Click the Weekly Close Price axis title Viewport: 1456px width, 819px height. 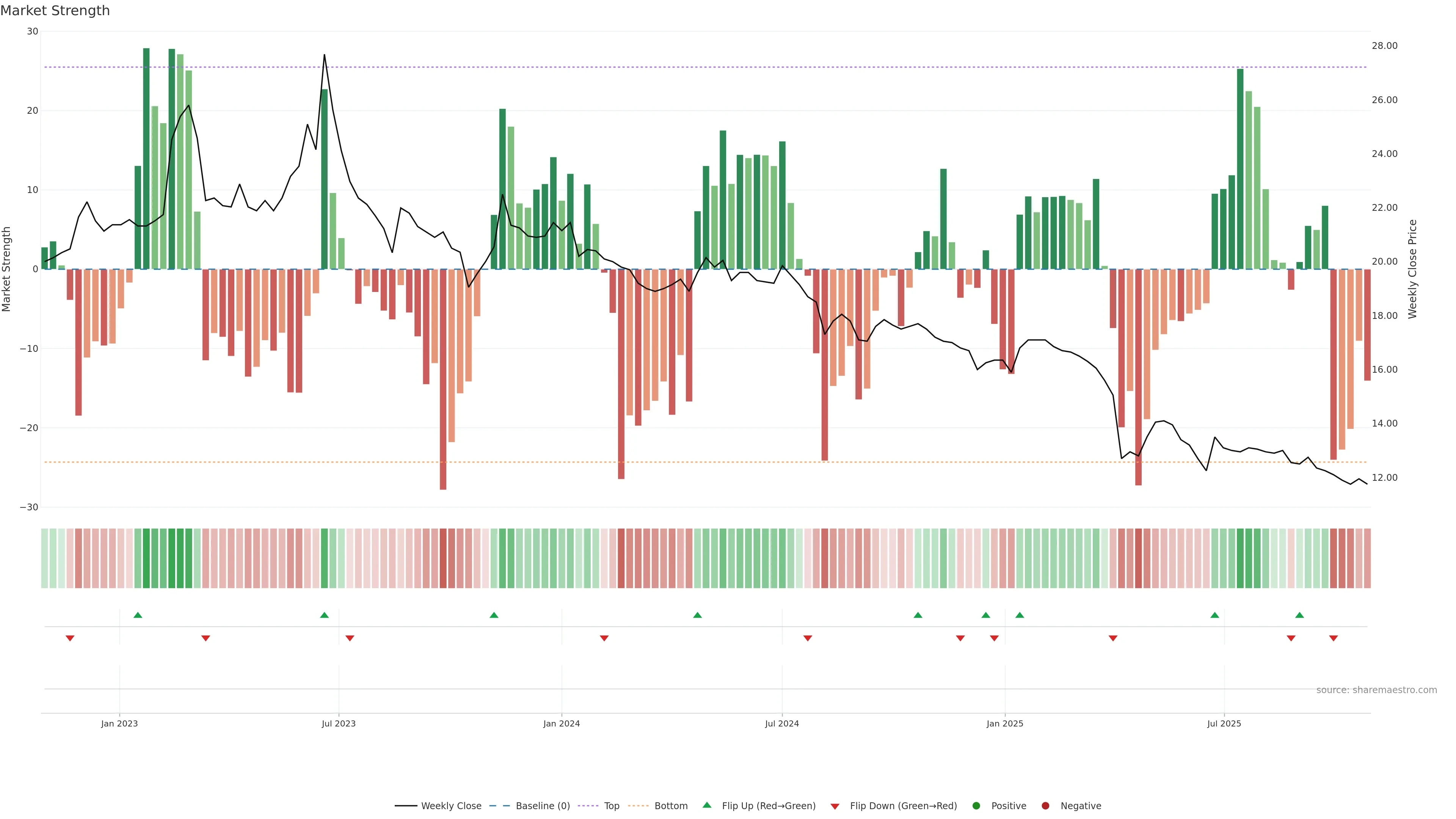coord(1412,269)
